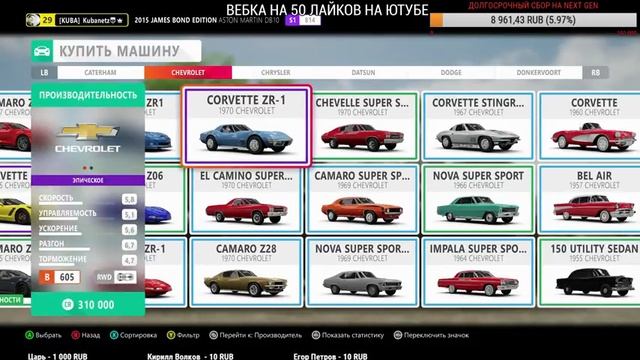Click the RB bumper button

(596, 72)
